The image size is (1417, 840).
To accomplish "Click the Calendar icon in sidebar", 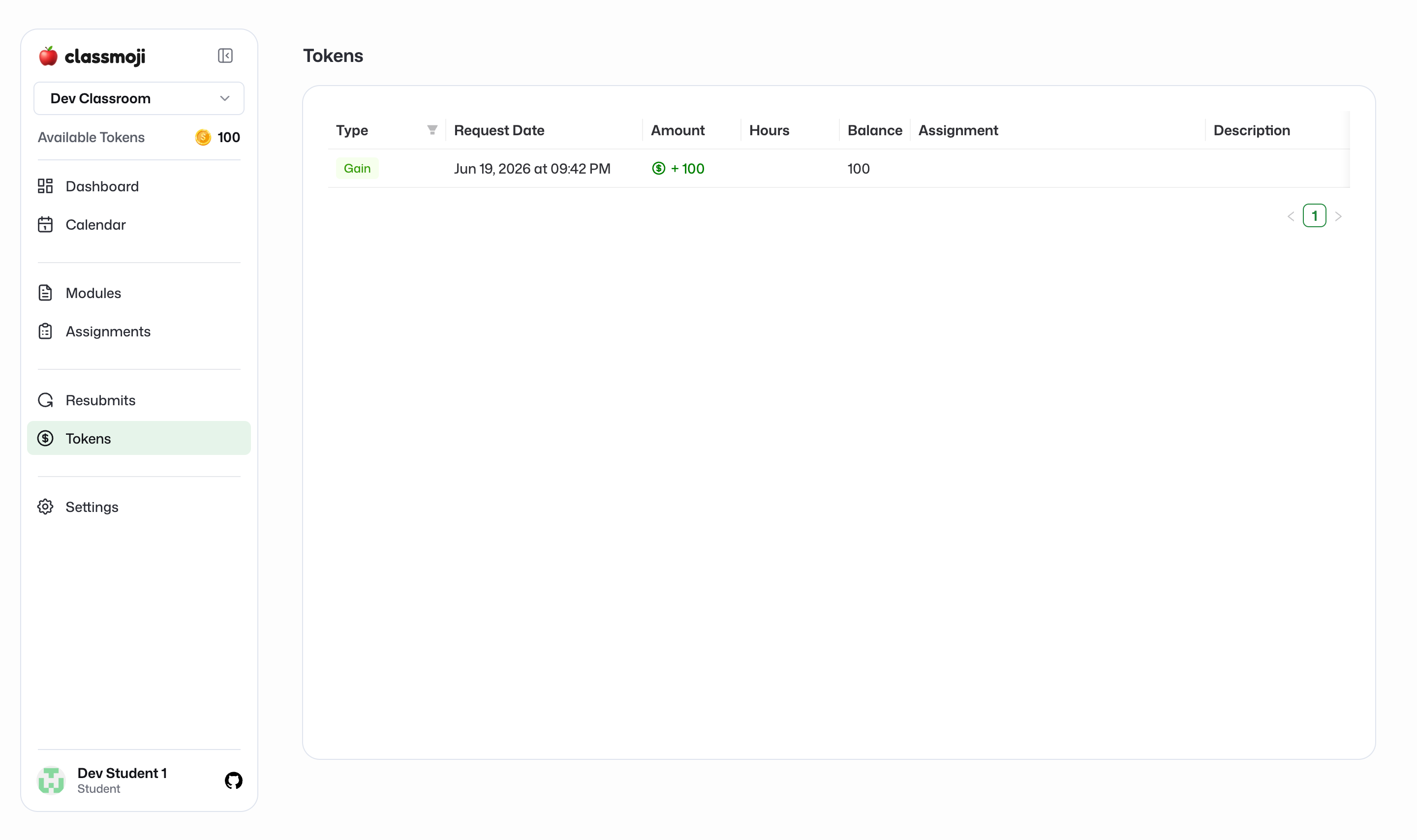I will click(x=45, y=225).
